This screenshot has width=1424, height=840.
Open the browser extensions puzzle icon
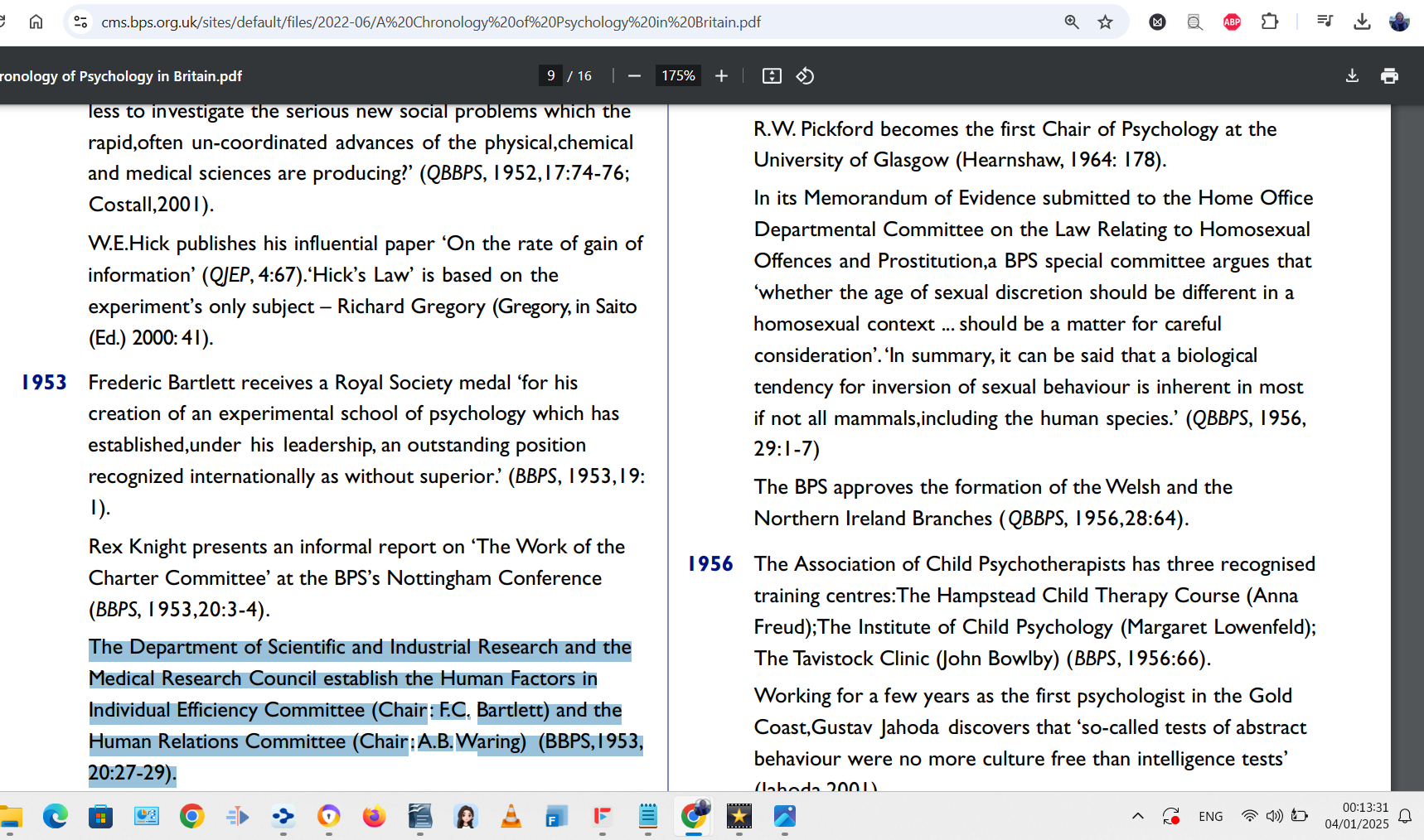point(1269,22)
